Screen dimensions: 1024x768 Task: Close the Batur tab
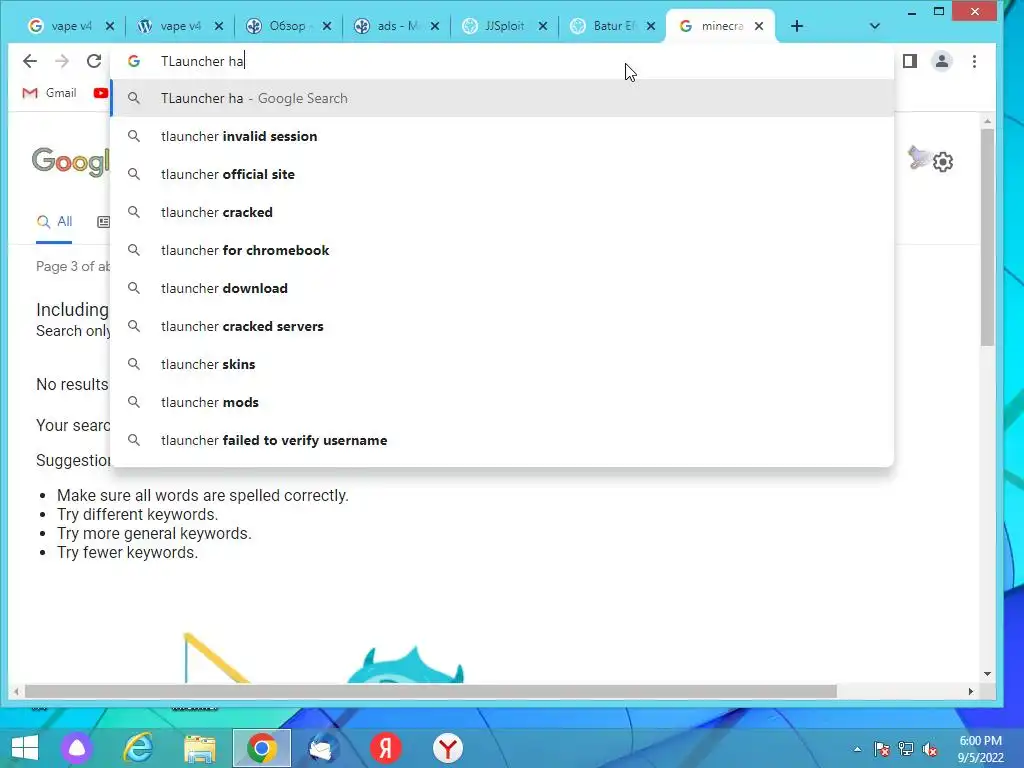(651, 26)
